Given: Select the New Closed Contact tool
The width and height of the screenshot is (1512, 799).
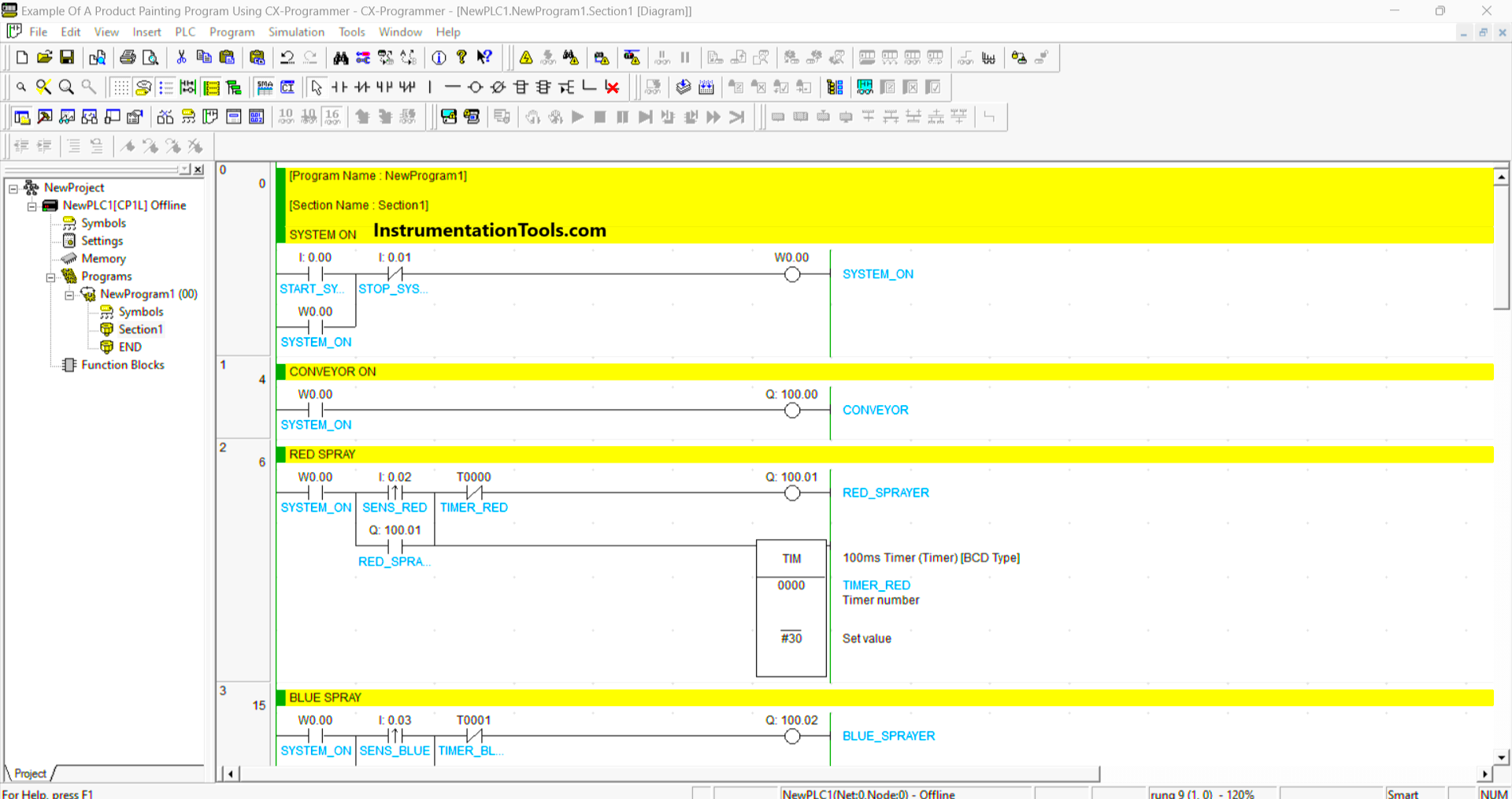Looking at the screenshot, I should 361,87.
